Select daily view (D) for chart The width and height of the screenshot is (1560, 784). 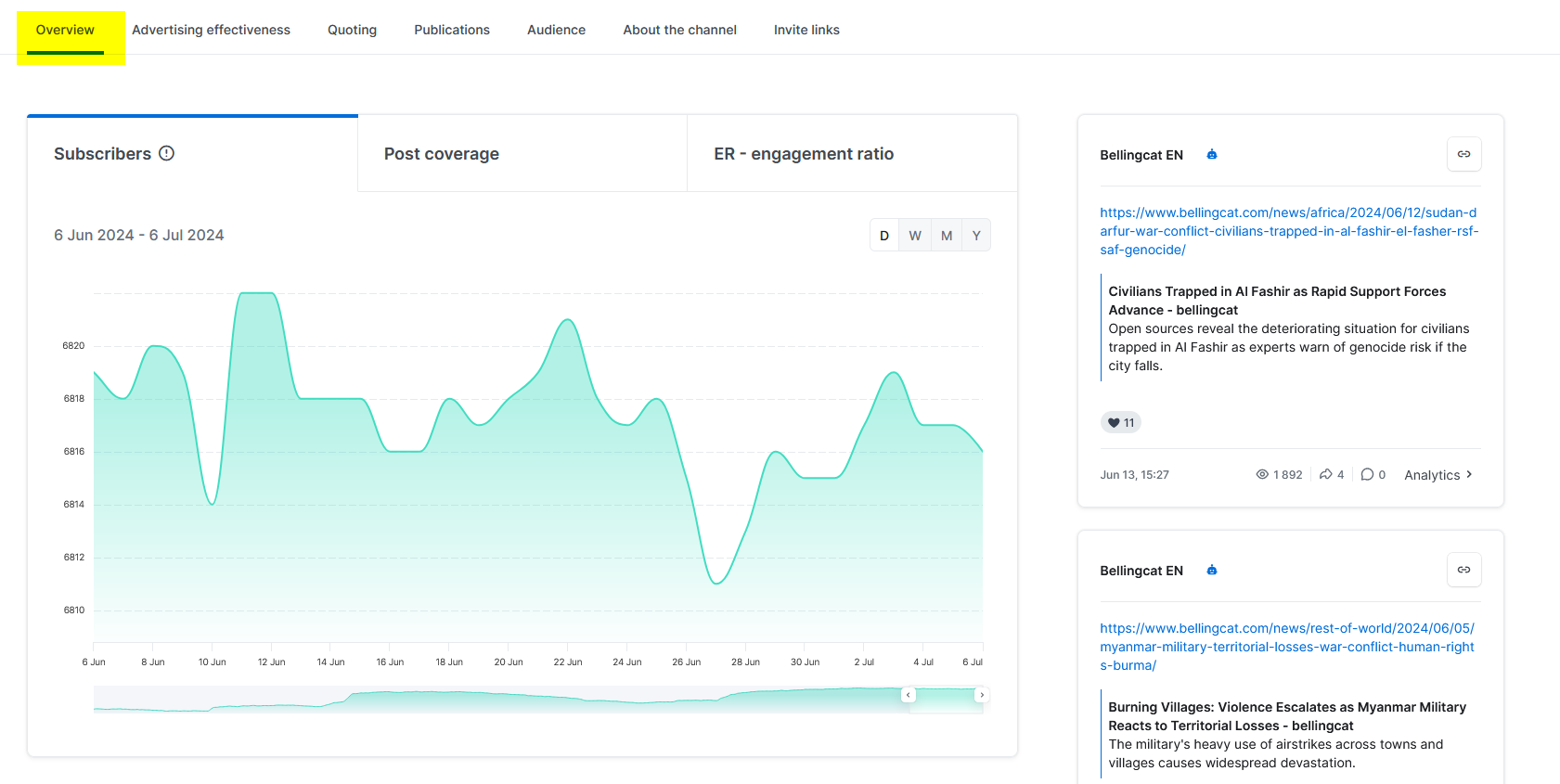[x=884, y=236]
